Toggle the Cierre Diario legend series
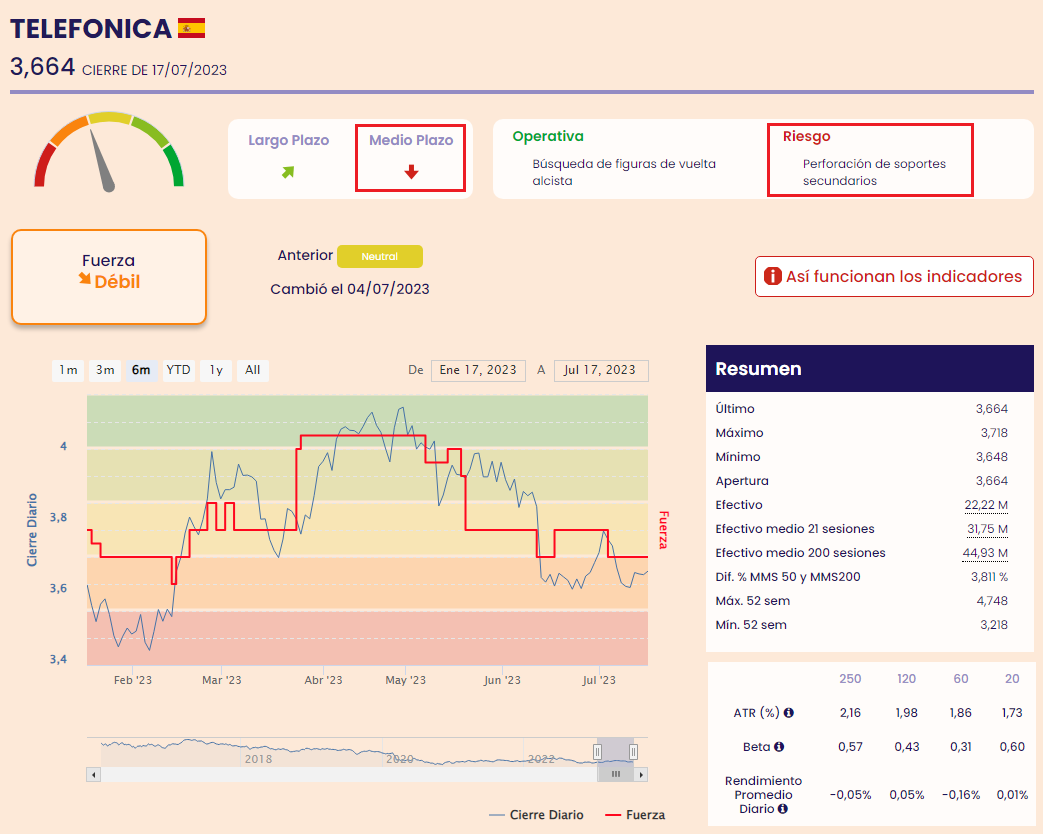 click(x=536, y=815)
